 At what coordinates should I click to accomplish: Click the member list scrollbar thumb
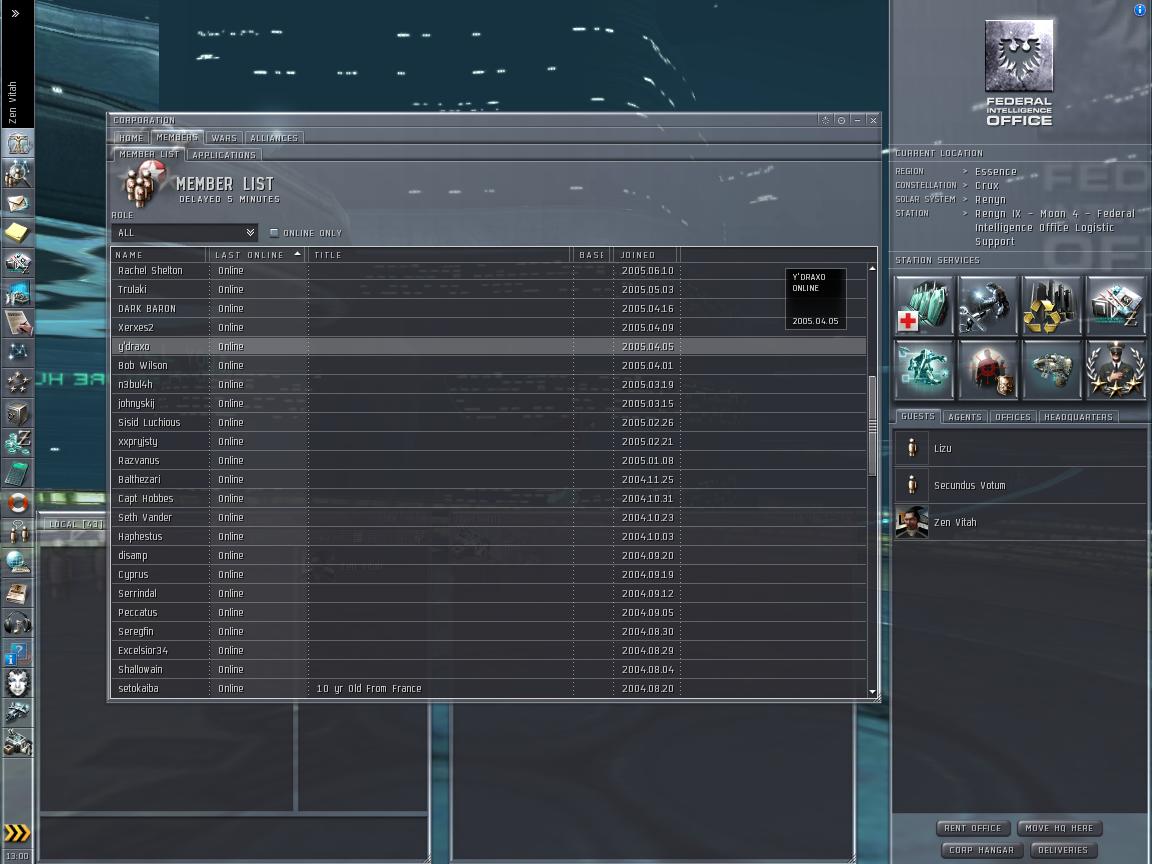[872, 426]
